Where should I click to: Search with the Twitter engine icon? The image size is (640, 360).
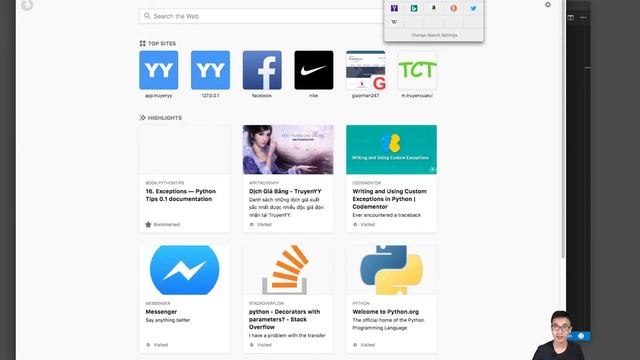473,8
